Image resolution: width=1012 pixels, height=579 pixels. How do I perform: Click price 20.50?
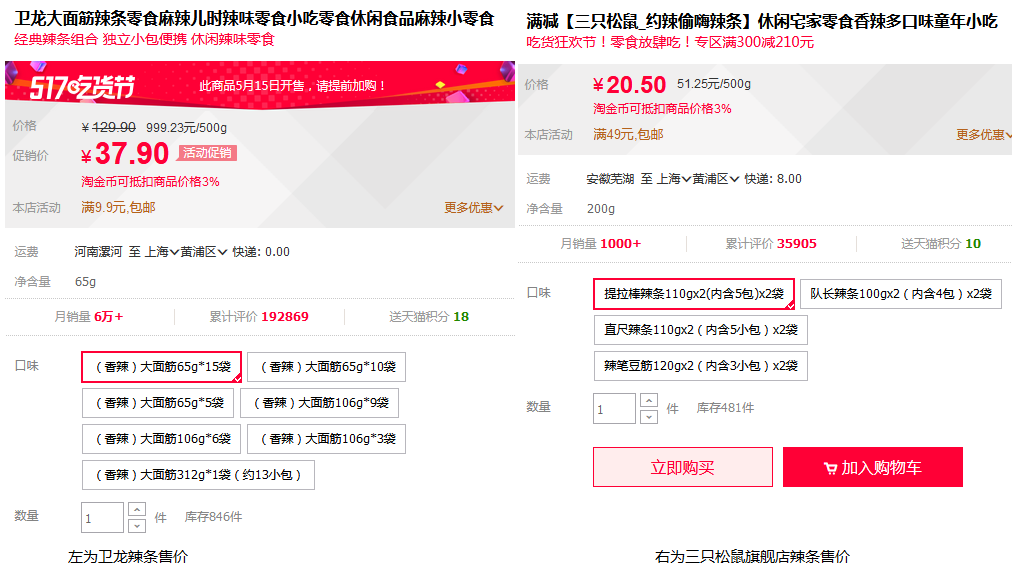pyautogui.click(x=629, y=85)
